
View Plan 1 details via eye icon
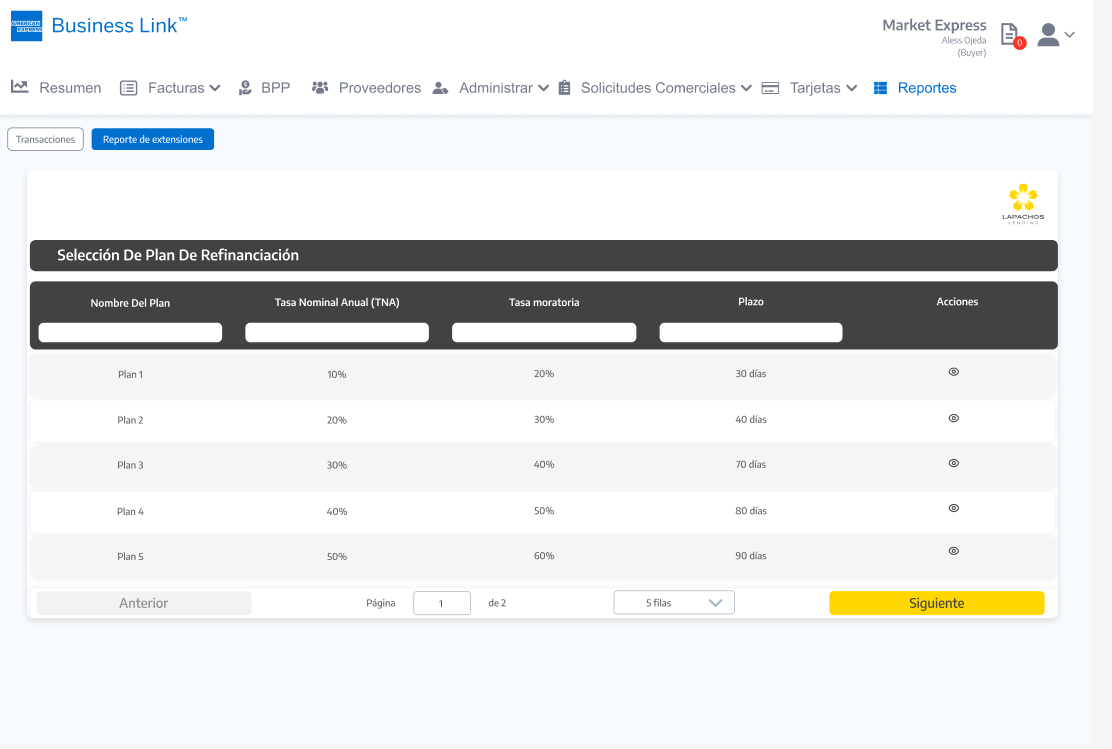[x=953, y=372]
